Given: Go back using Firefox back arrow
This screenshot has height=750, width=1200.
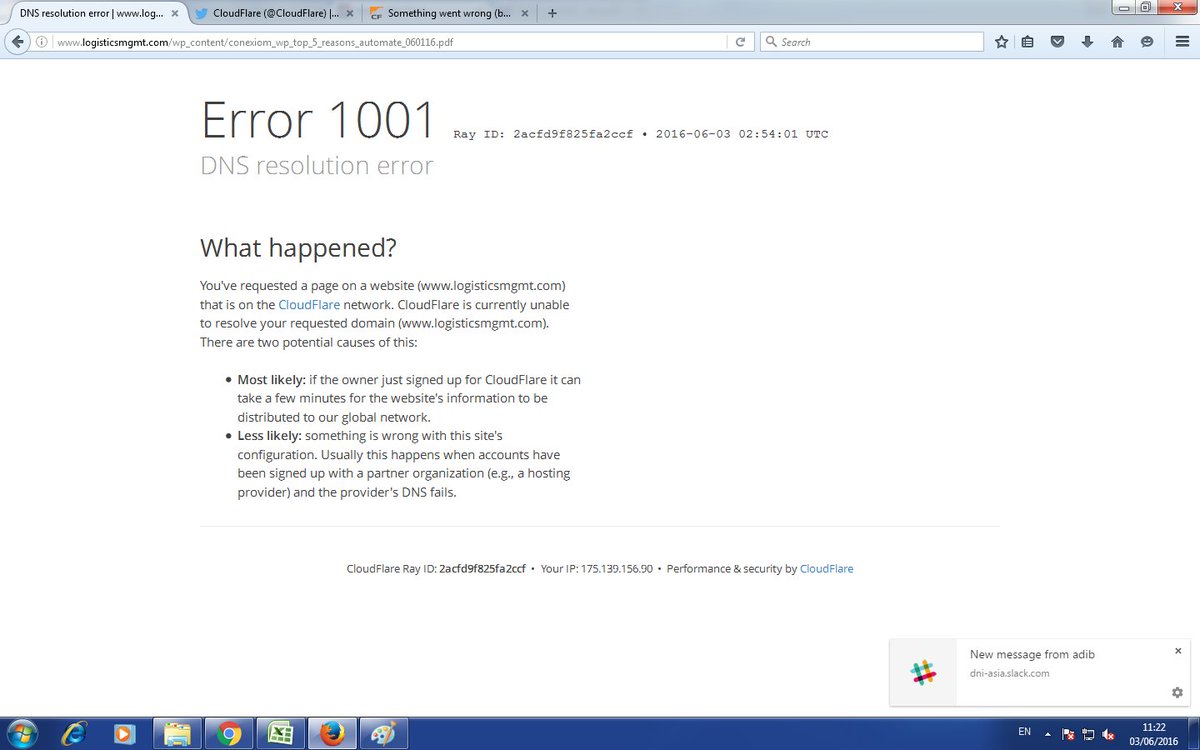Looking at the screenshot, I should tap(17, 42).
